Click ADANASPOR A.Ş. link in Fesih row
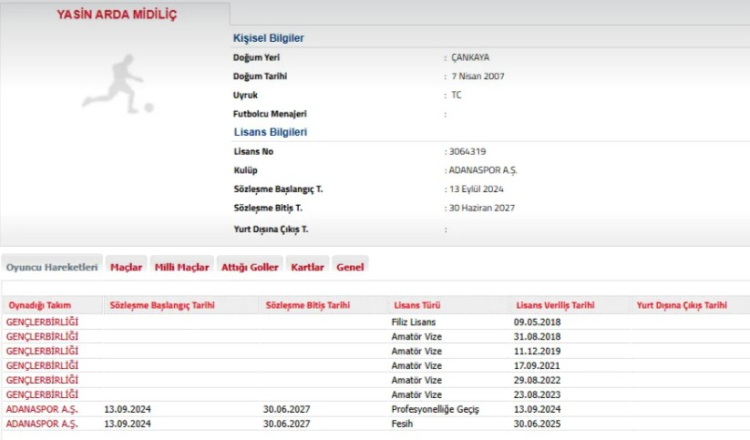 tap(42, 424)
